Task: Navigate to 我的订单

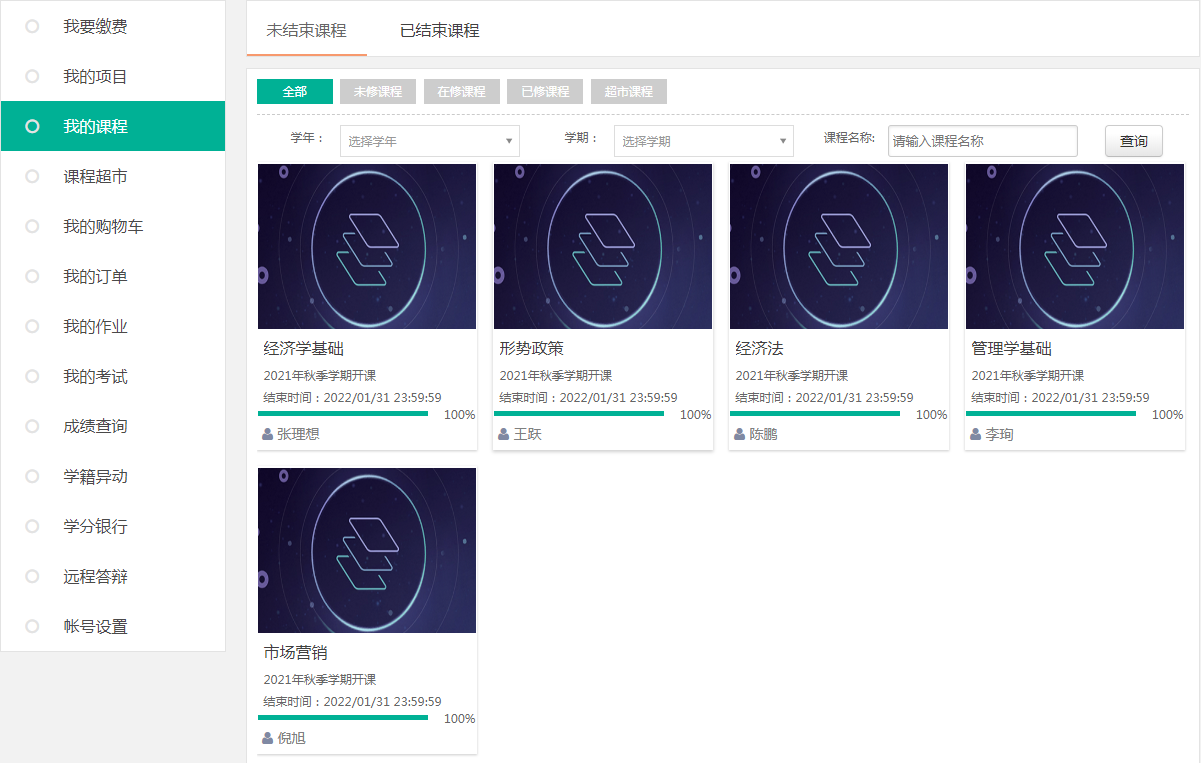Action: pos(113,276)
